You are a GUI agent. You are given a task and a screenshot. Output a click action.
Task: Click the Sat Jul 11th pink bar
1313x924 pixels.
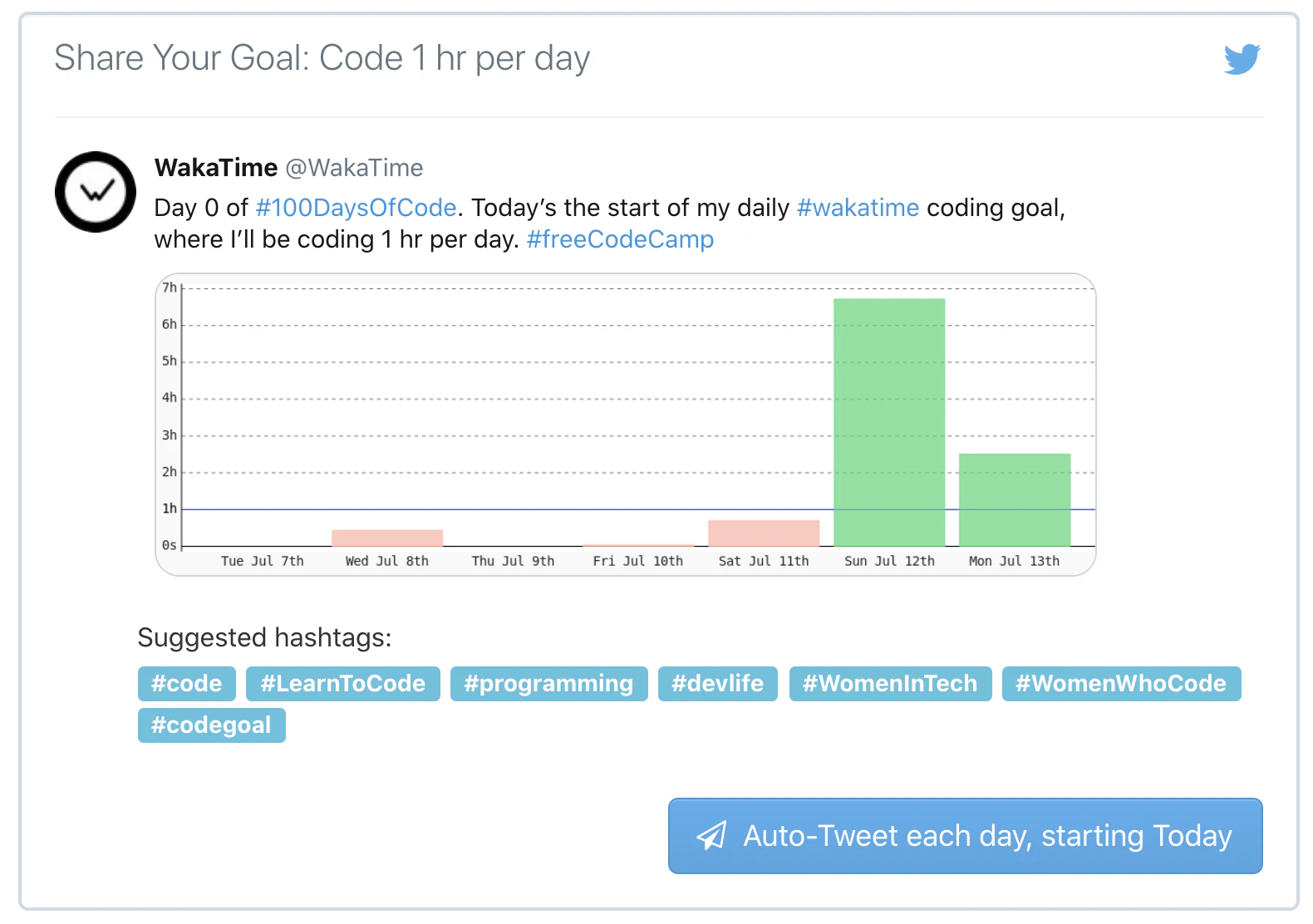point(764,533)
